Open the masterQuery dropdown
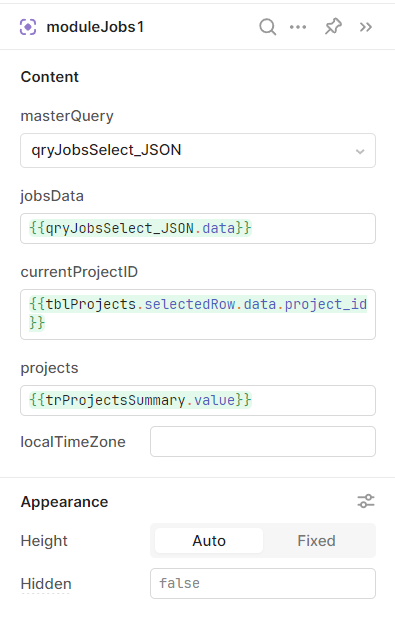Image resolution: width=395 pixels, height=621 pixels. pyautogui.click(x=198, y=150)
